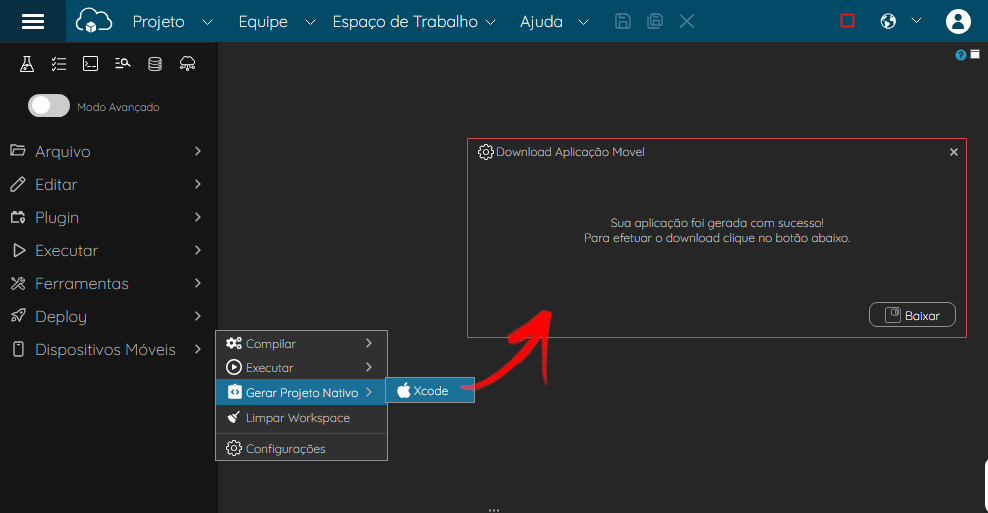This screenshot has width=988, height=513.
Task: Open the user profile avatar
Action: click(x=958, y=21)
